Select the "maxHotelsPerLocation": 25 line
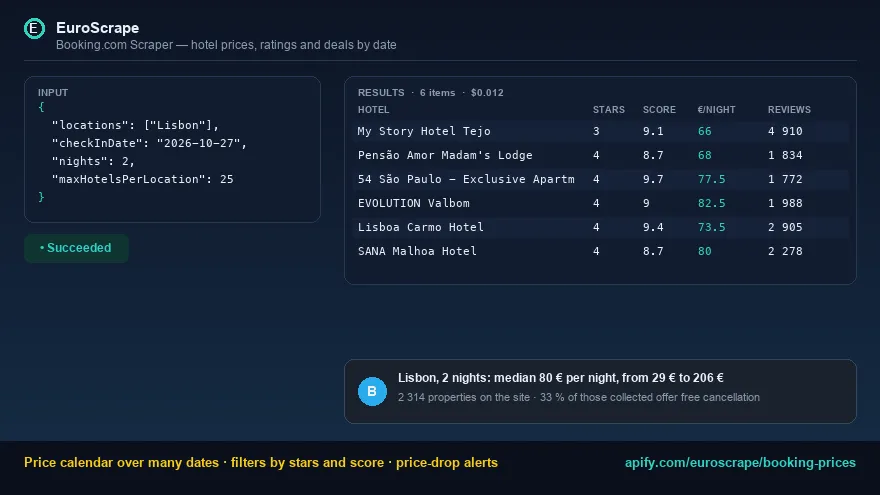 click(x=143, y=179)
